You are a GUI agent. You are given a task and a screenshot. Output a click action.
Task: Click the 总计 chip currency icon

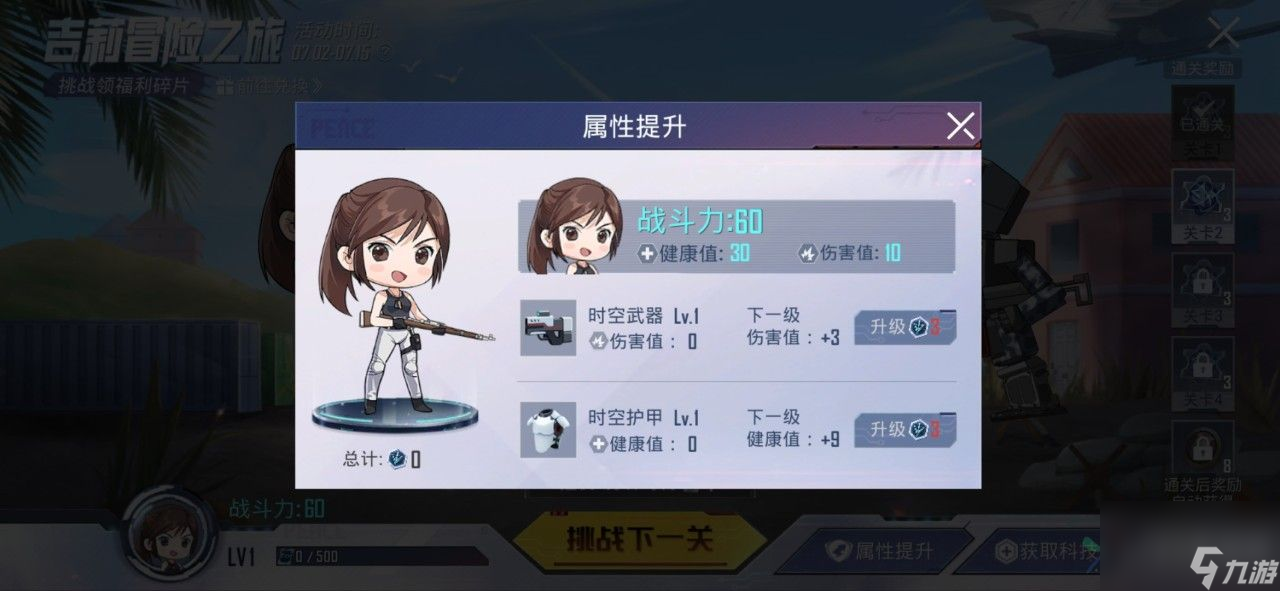click(398, 459)
